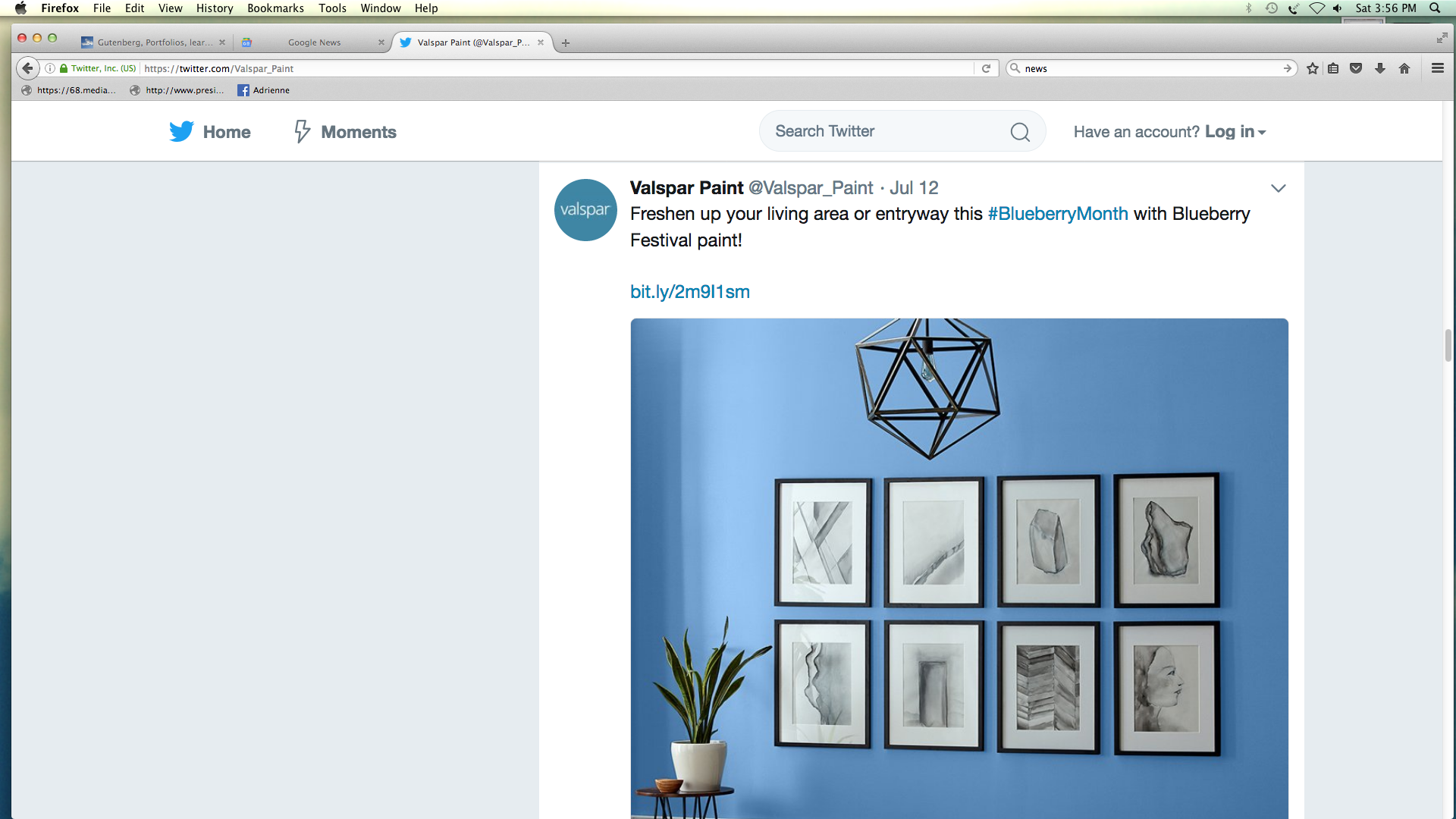This screenshot has height=819, width=1456.
Task: Click in the Search Twitter field
Action: coord(891,132)
